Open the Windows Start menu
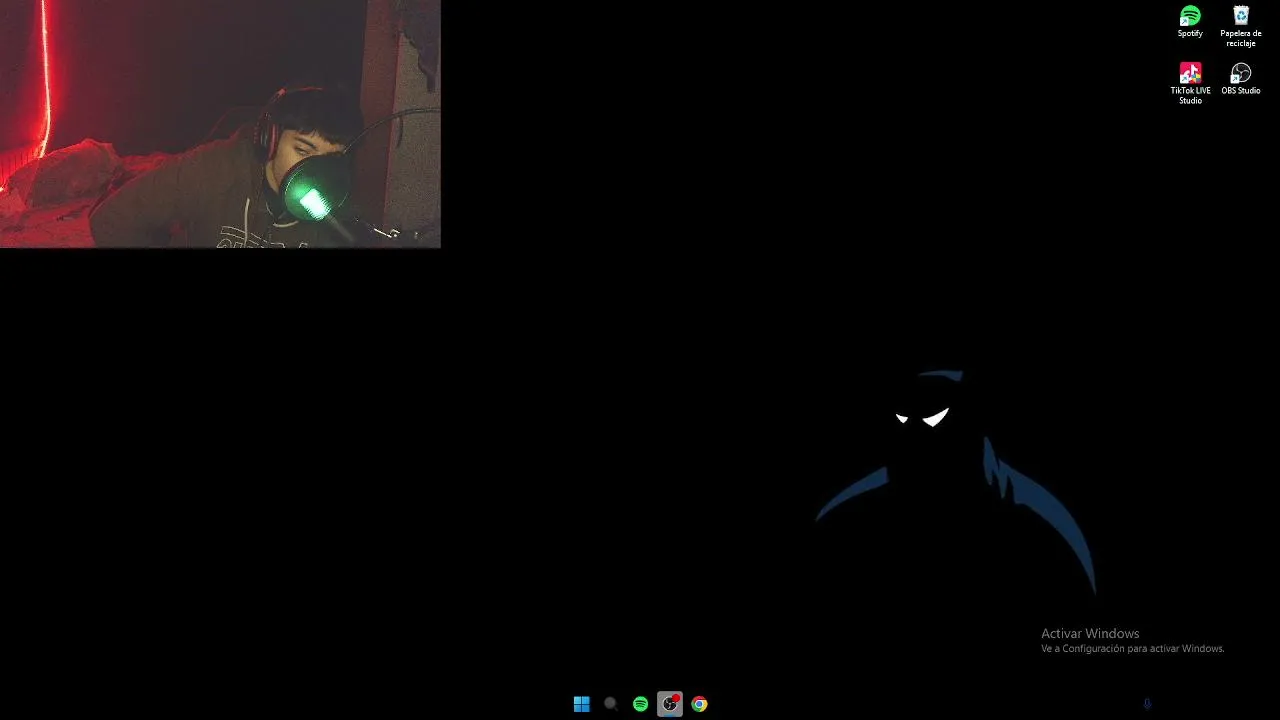Viewport: 1280px width, 720px height. click(x=582, y=704)
